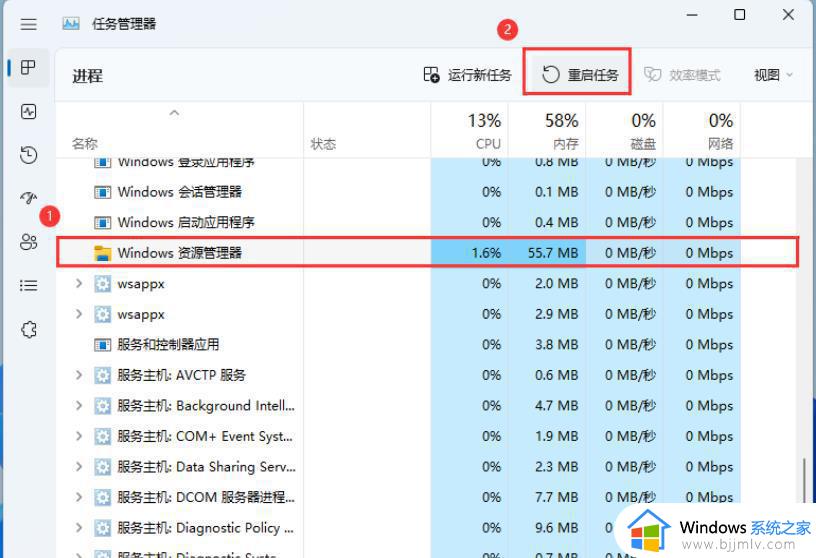The width and height of the screenshot is (816, 558).
Task: Minimize the Task Manager window
Action: pyautogui.click(x=692, y=15)
